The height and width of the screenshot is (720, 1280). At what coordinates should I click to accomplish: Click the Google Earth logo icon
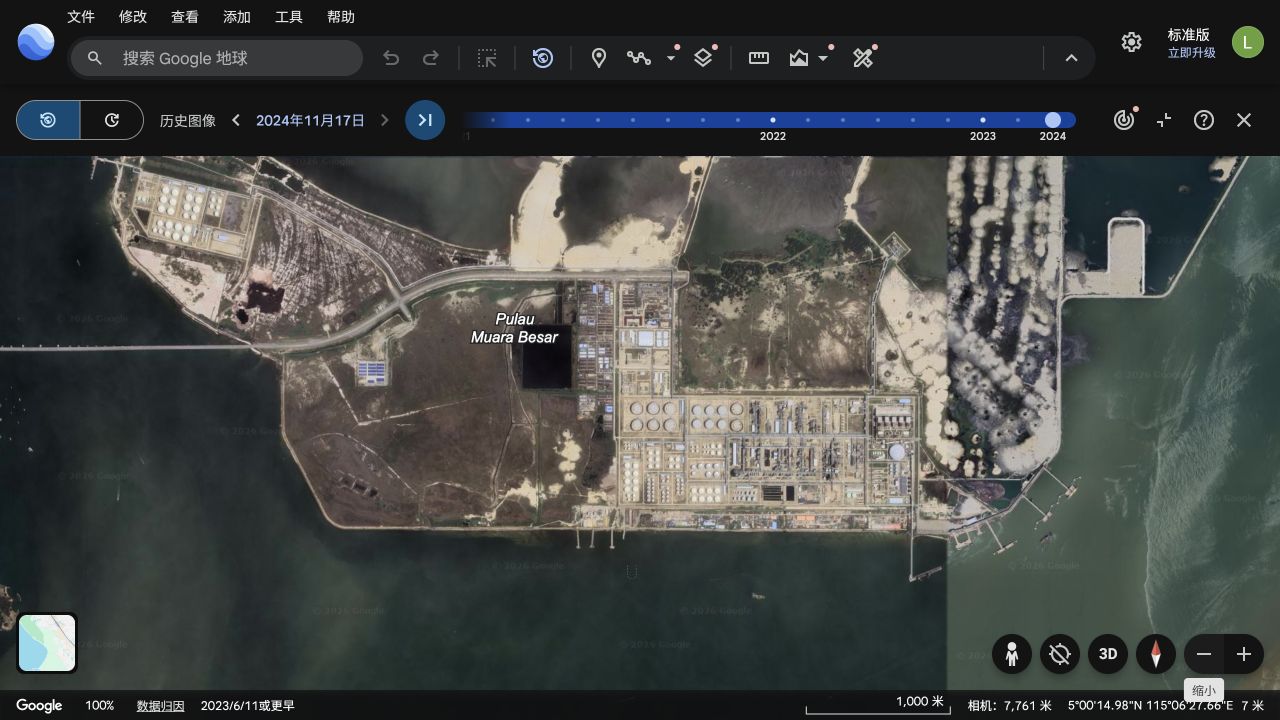coord(36,42)
